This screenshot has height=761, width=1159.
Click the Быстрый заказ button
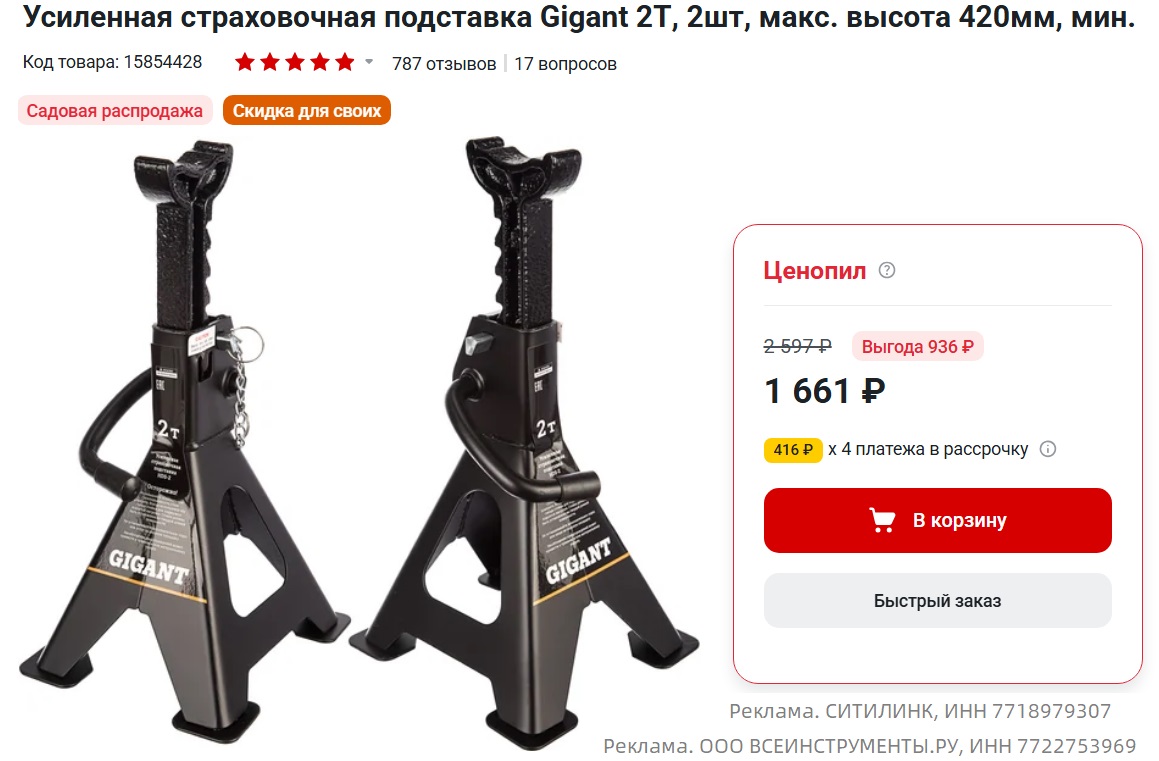coord(937,601)
